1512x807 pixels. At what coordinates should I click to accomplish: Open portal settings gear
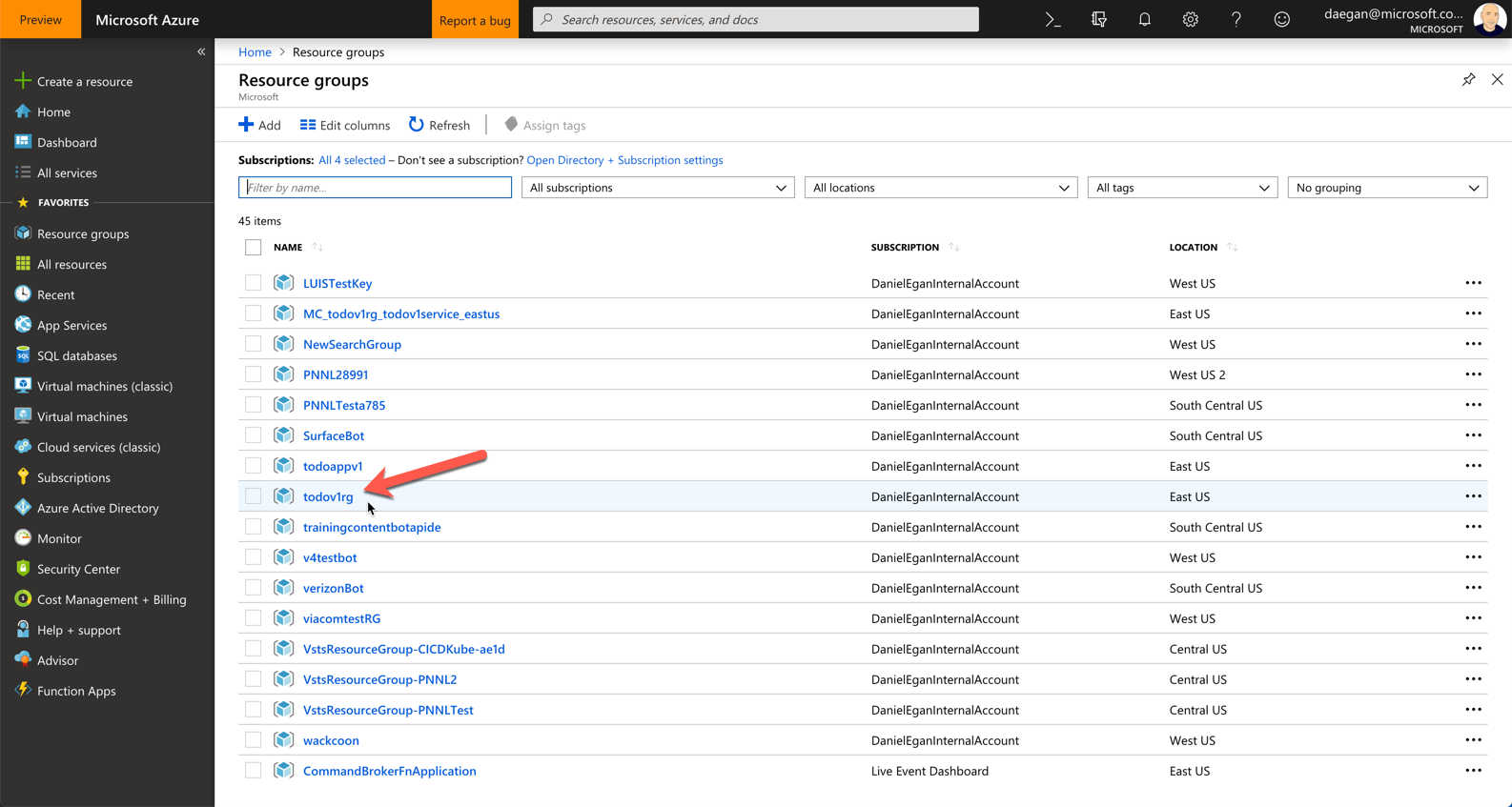pos(1190,19)
